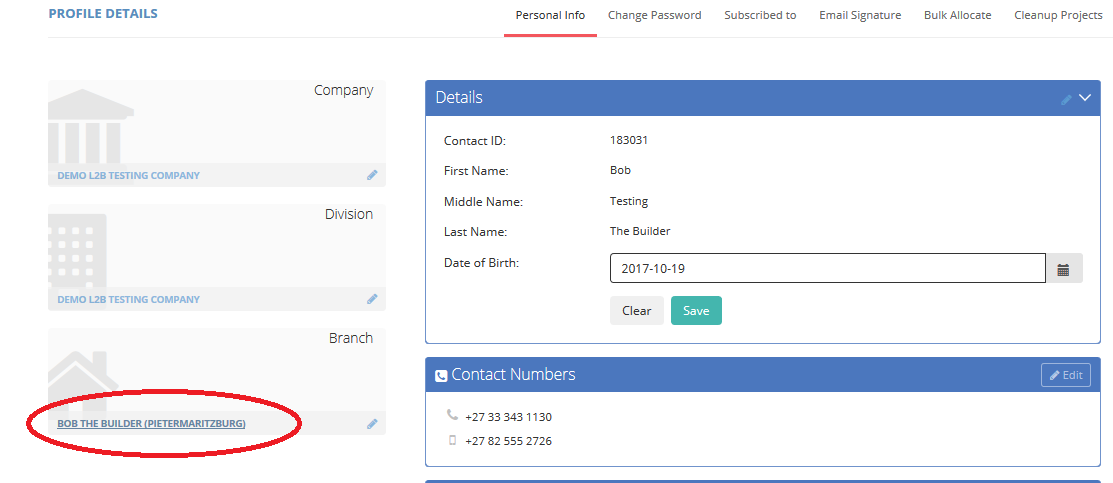
Task: Click the pencil edit icon on Company card
Action: [372, 175]
